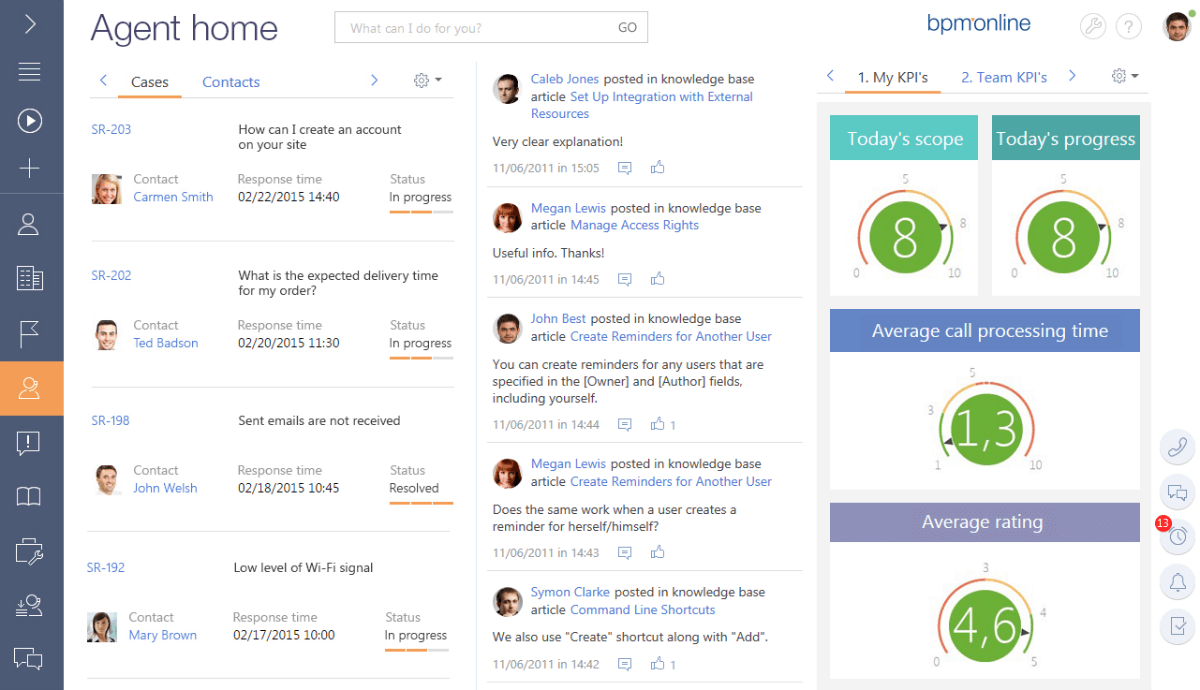Open John Best profile link
Viewport: 1200px width, 690px height.
click(558, 319)
